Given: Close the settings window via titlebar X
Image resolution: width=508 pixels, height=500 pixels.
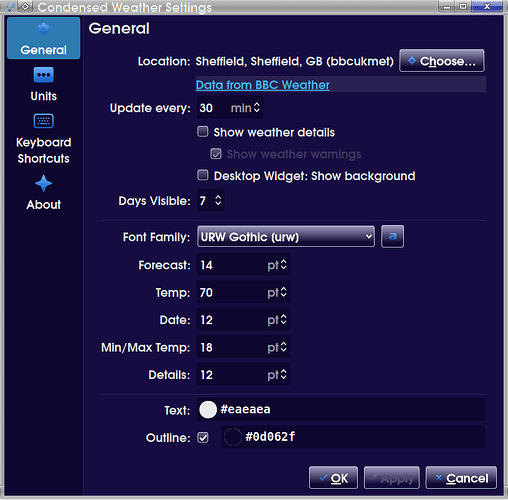Looking at the screenshot, I should pyautogui.click(x=487, y=7).
